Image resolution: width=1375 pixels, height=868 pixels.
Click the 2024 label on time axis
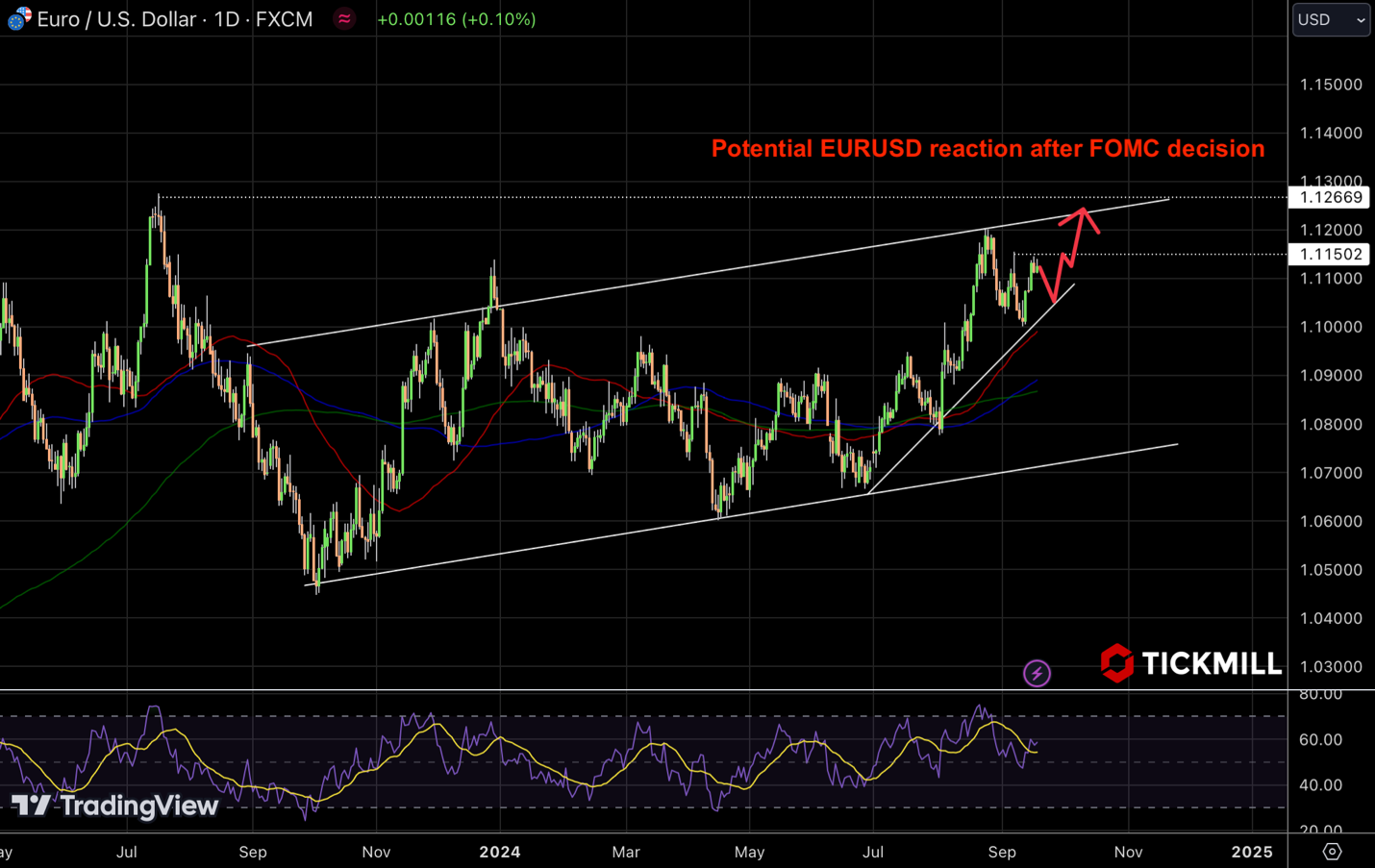point(500,852)
